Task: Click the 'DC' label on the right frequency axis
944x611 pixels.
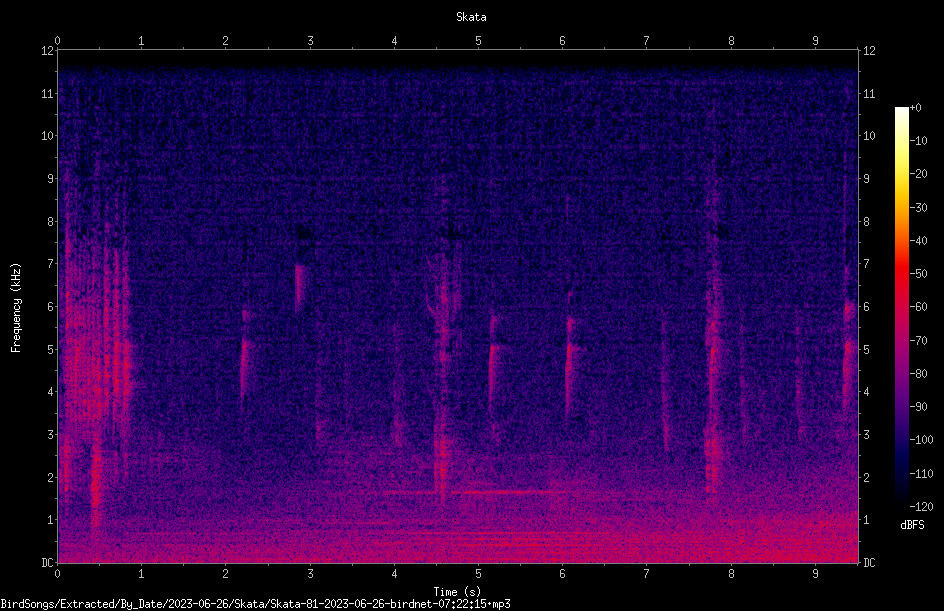Action: click(x=869, y=562)
